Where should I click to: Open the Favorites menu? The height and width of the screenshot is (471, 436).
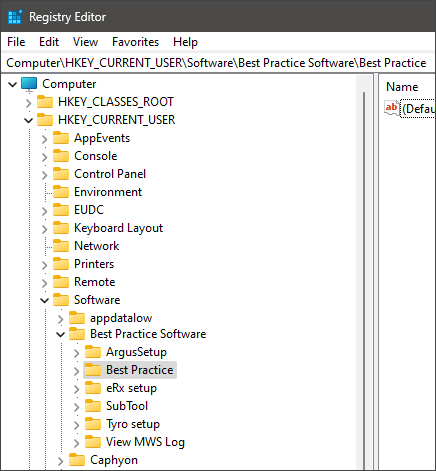click(135, 42)
